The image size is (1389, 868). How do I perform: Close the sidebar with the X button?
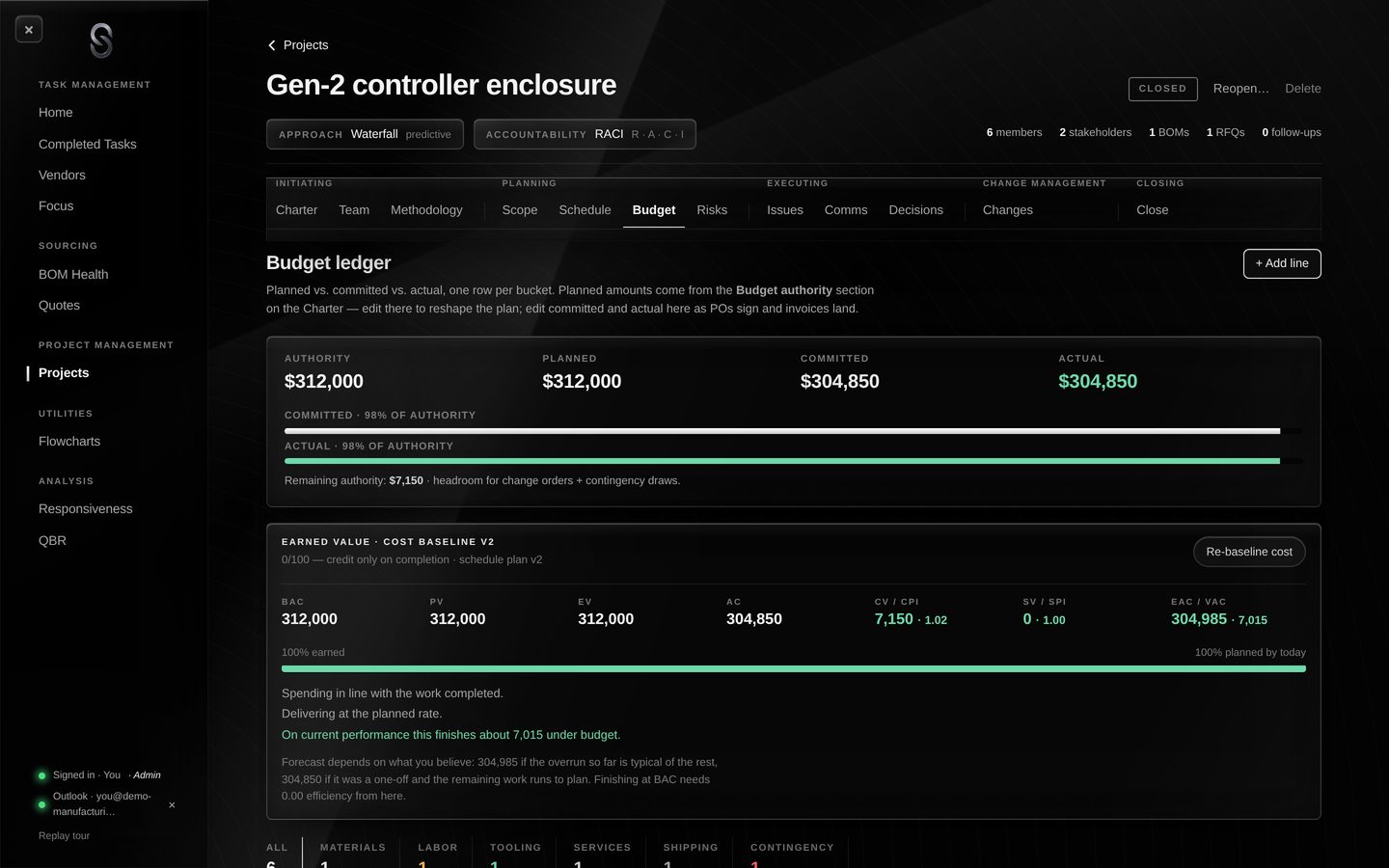pyautogui.click(x=29, y=30)
